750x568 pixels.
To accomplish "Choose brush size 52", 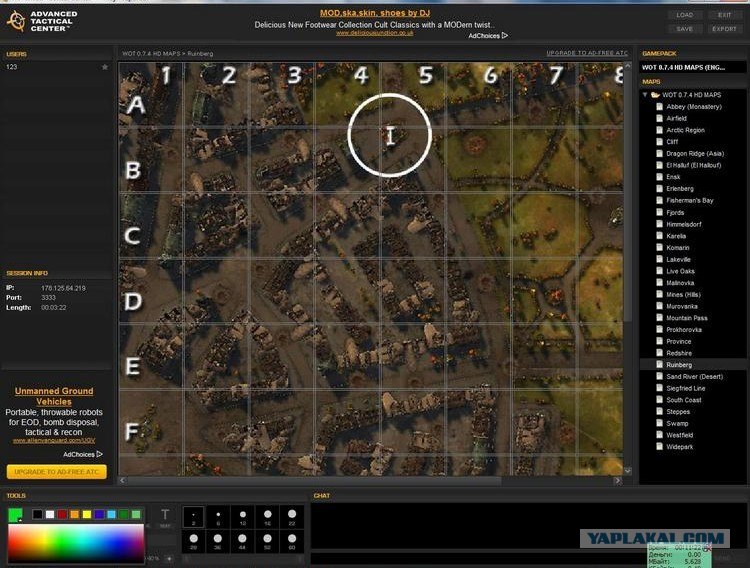I will (x=267, y=541).
